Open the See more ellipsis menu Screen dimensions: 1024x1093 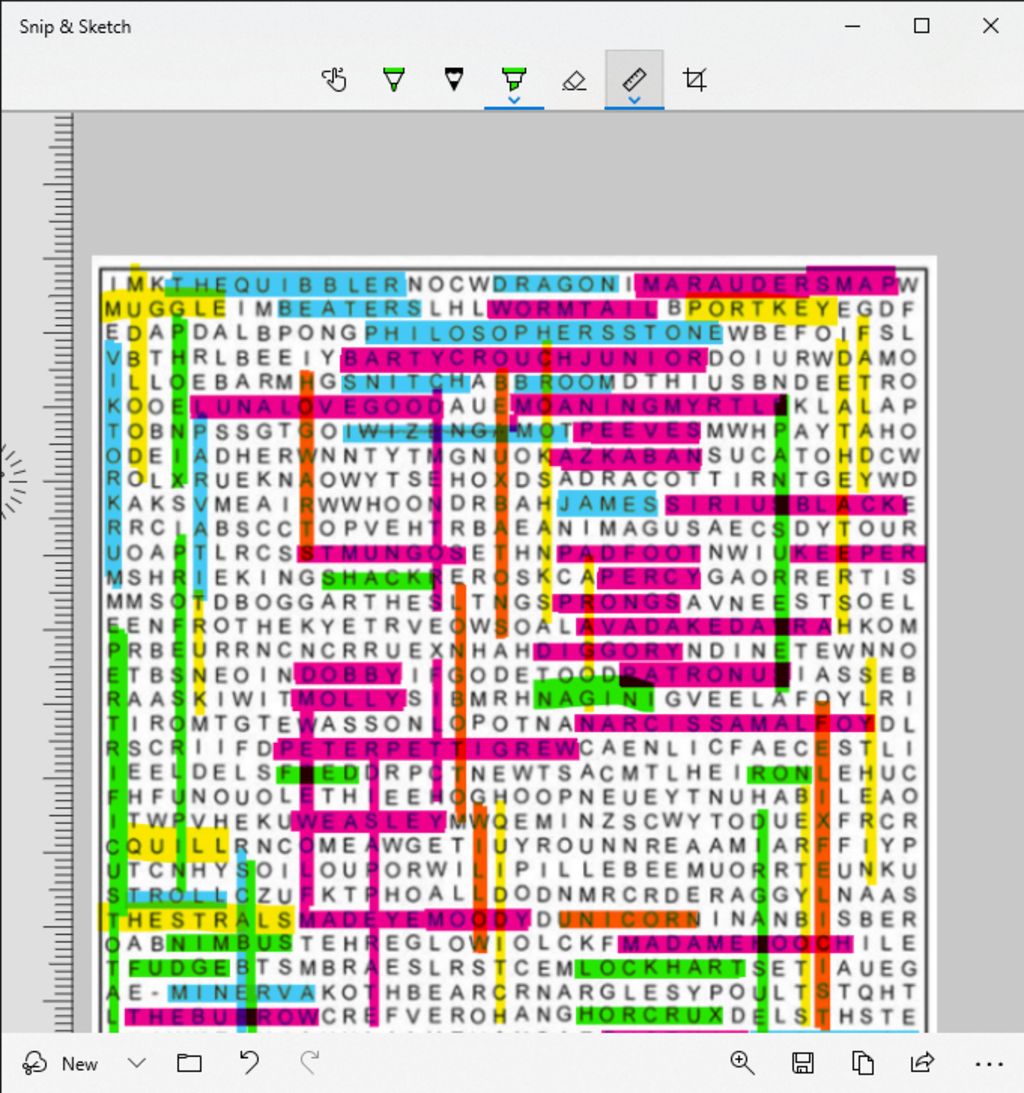(x=988, y=1064)
